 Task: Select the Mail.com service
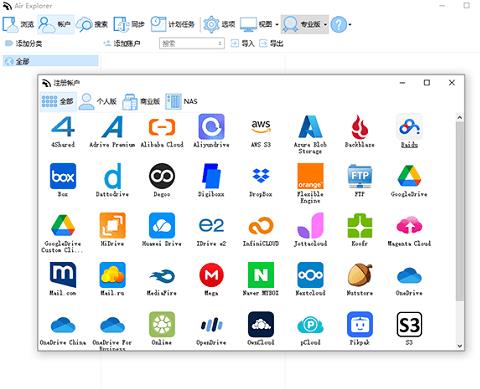(x=63, y=279)
